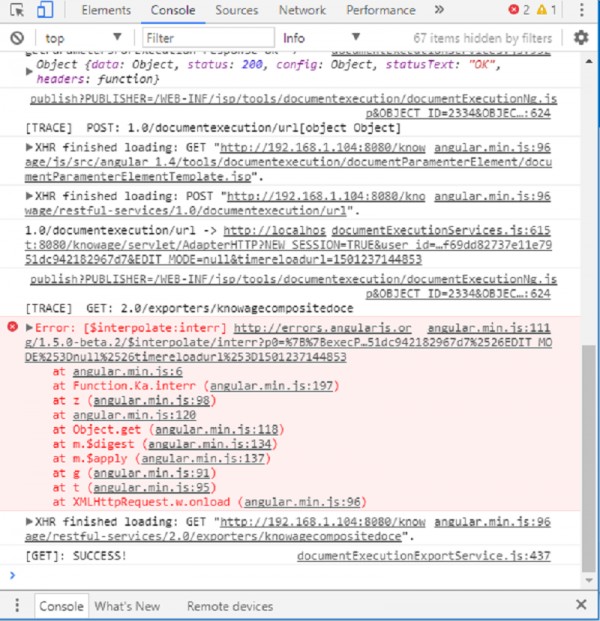The width and height of the screenshot is (600, 621).
Task: Switch to the Console tab
Action: (173, 10)
